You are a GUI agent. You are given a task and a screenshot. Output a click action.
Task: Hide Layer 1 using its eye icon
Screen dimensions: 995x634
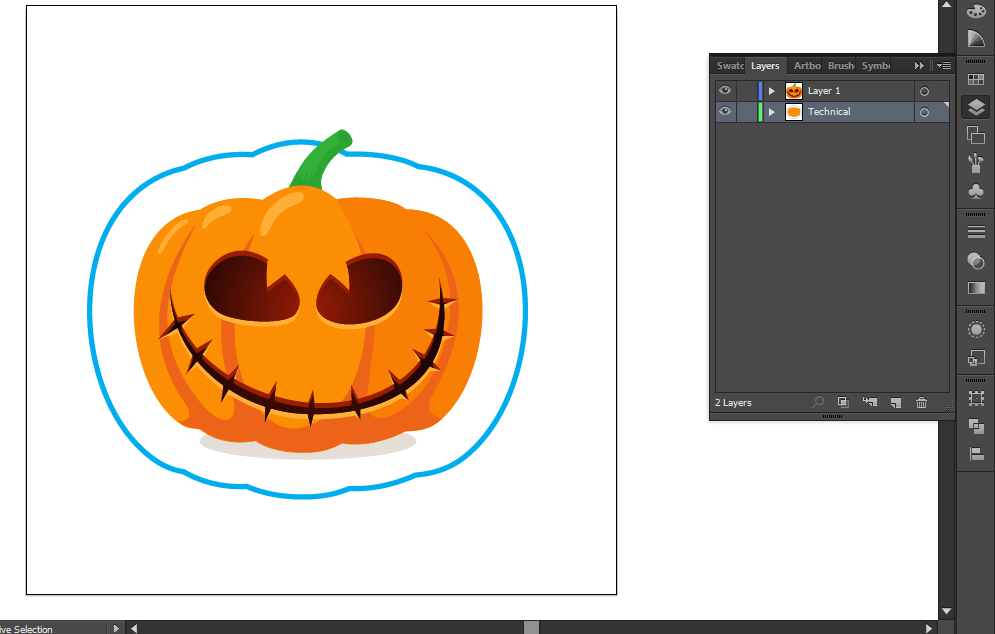pyautogui.click(x=725, y=91)
